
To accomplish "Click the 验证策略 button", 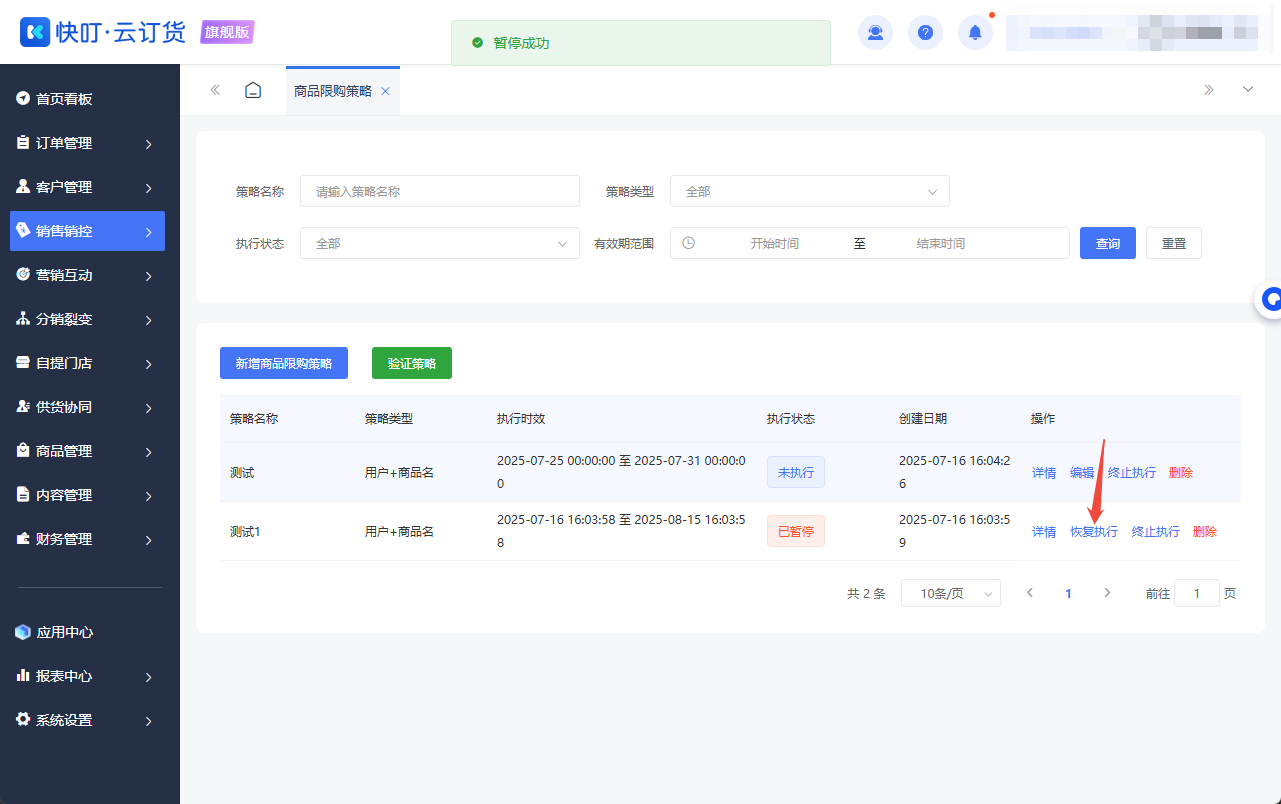I will coord(412,363).
